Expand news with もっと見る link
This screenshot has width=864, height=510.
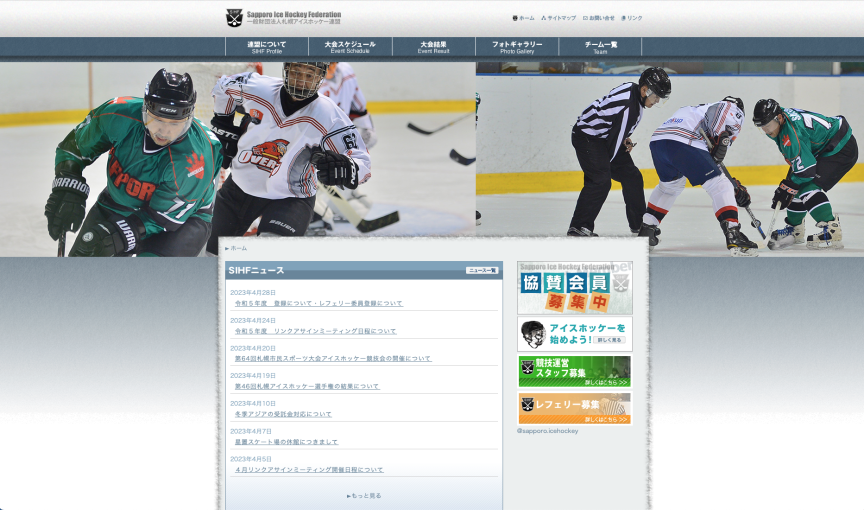pos(364,495)
